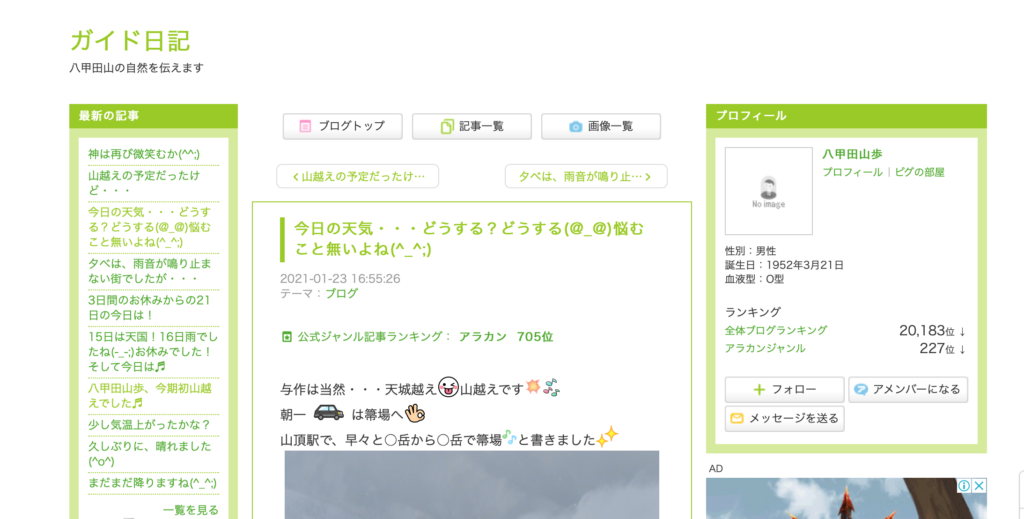The width and height of the screenshot is (1024, 519).
Task: Click the tagline 八甲田山の自然を伝えます
Action: [136, 68]
